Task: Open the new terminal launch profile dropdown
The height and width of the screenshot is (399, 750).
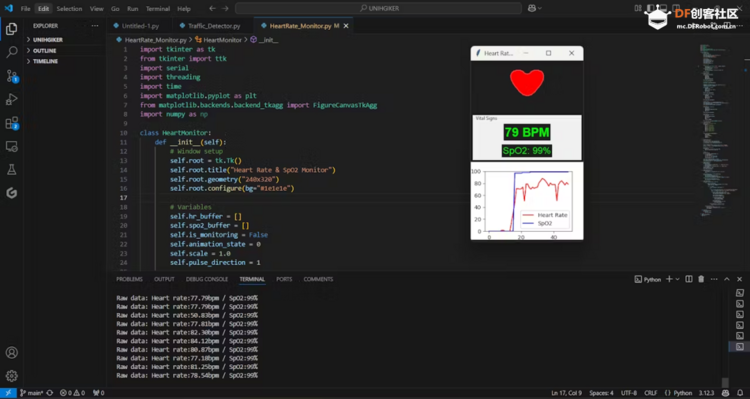Action: (677, 279)
